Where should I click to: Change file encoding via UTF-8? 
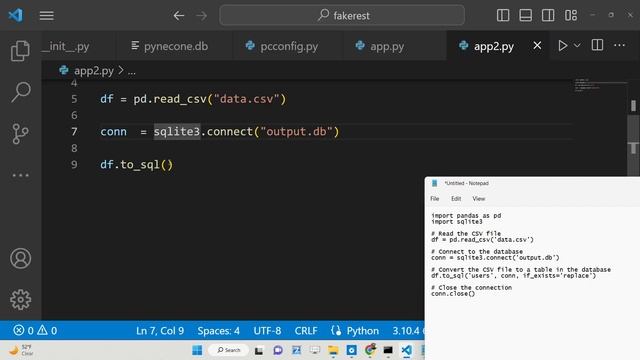267,331
